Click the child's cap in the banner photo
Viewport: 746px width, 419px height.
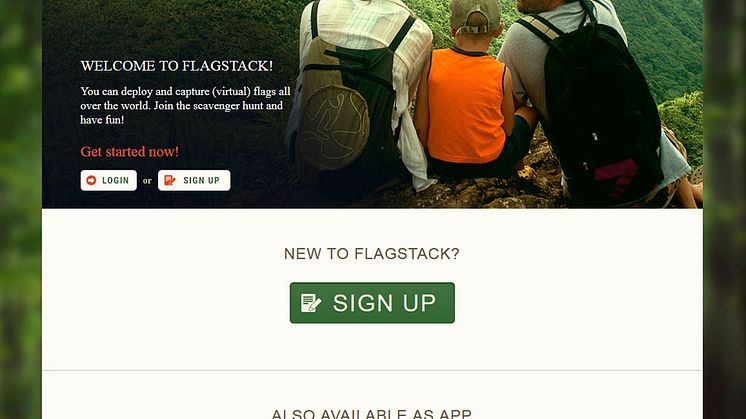click(475, 17)
